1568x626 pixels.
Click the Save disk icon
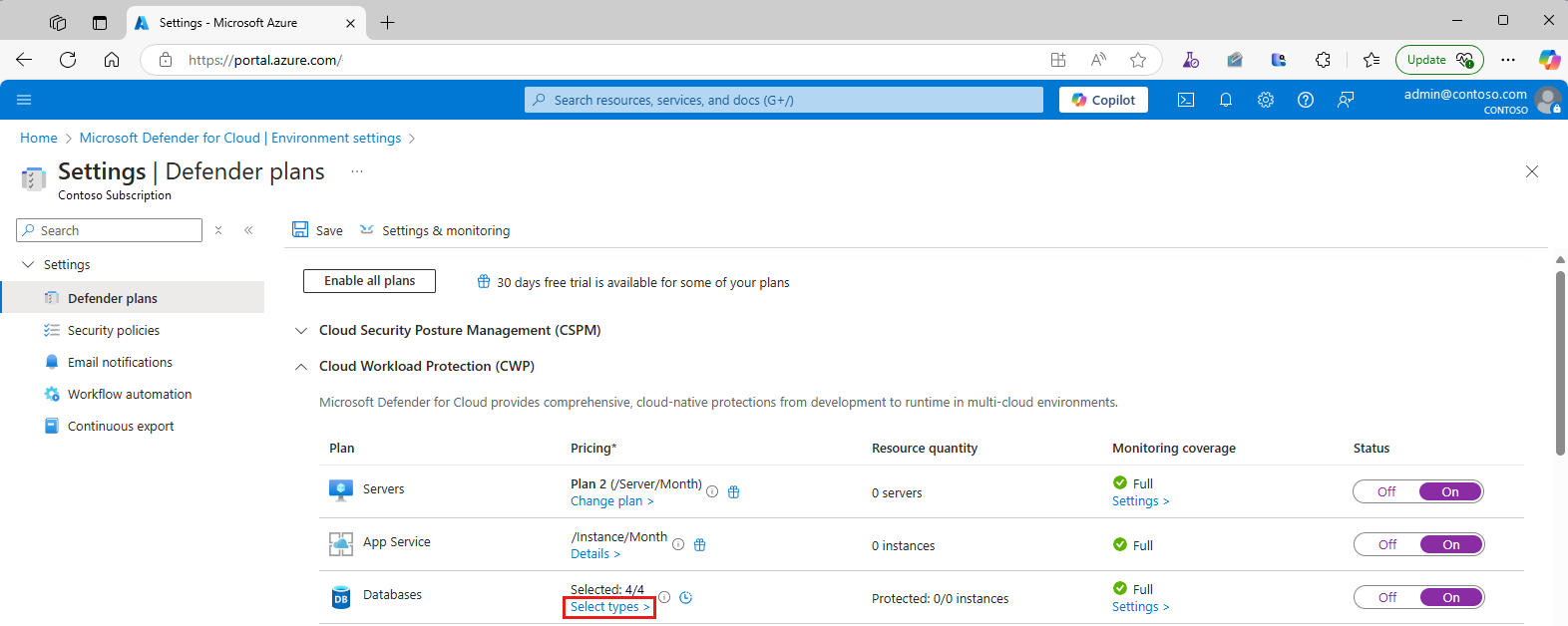point(300,229)
